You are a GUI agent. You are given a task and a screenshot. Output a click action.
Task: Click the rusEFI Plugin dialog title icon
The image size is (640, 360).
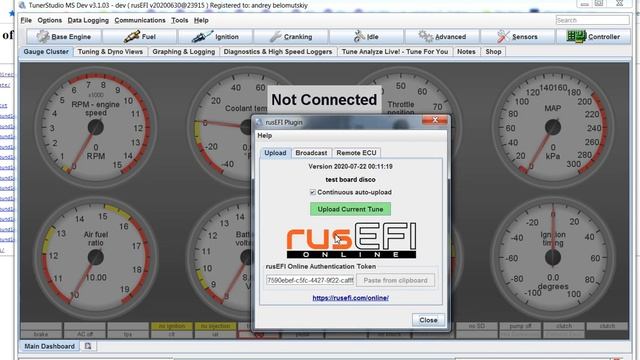pyautogui.click(x=259, y=122)
